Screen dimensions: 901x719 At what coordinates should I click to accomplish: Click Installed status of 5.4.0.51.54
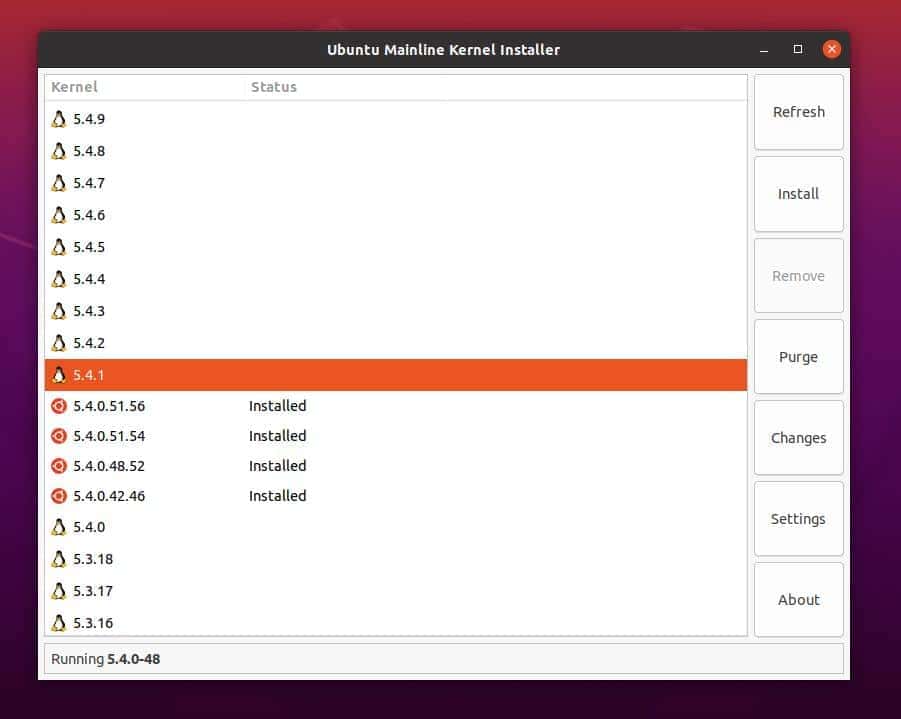[278, 436]
